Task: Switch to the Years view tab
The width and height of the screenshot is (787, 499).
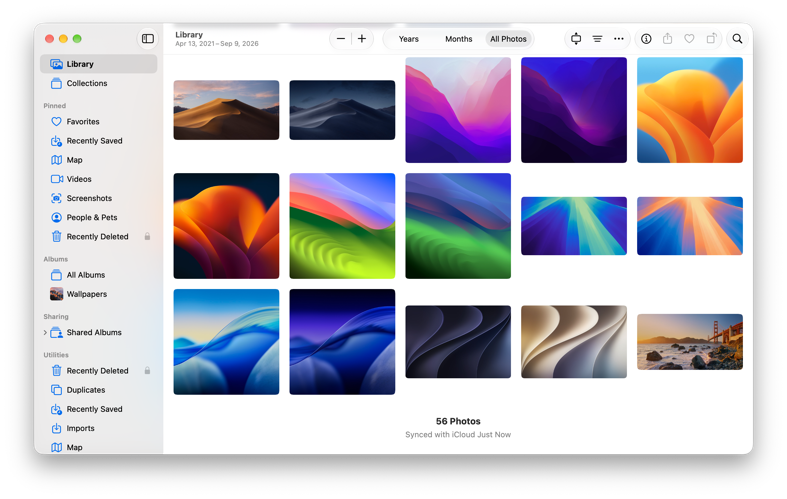Action: [x=409, y=39]
